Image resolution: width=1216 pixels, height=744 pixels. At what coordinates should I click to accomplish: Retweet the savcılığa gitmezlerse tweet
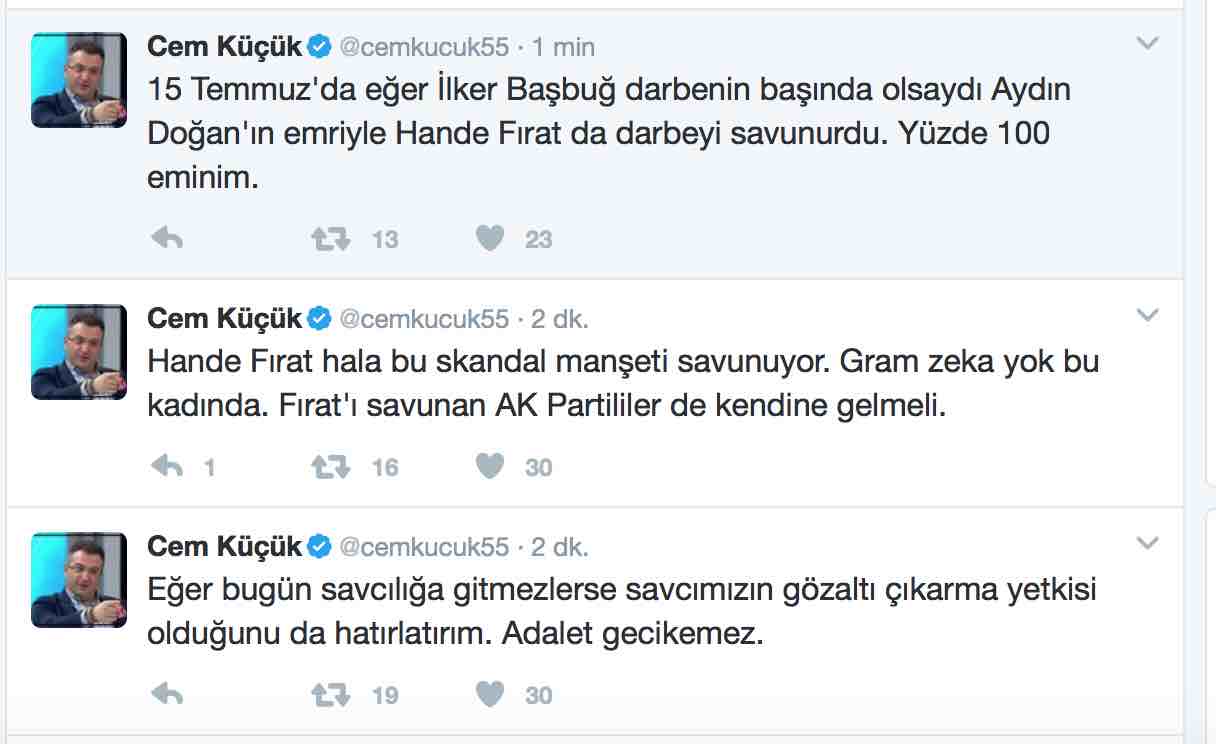click(x=330, y=694)
